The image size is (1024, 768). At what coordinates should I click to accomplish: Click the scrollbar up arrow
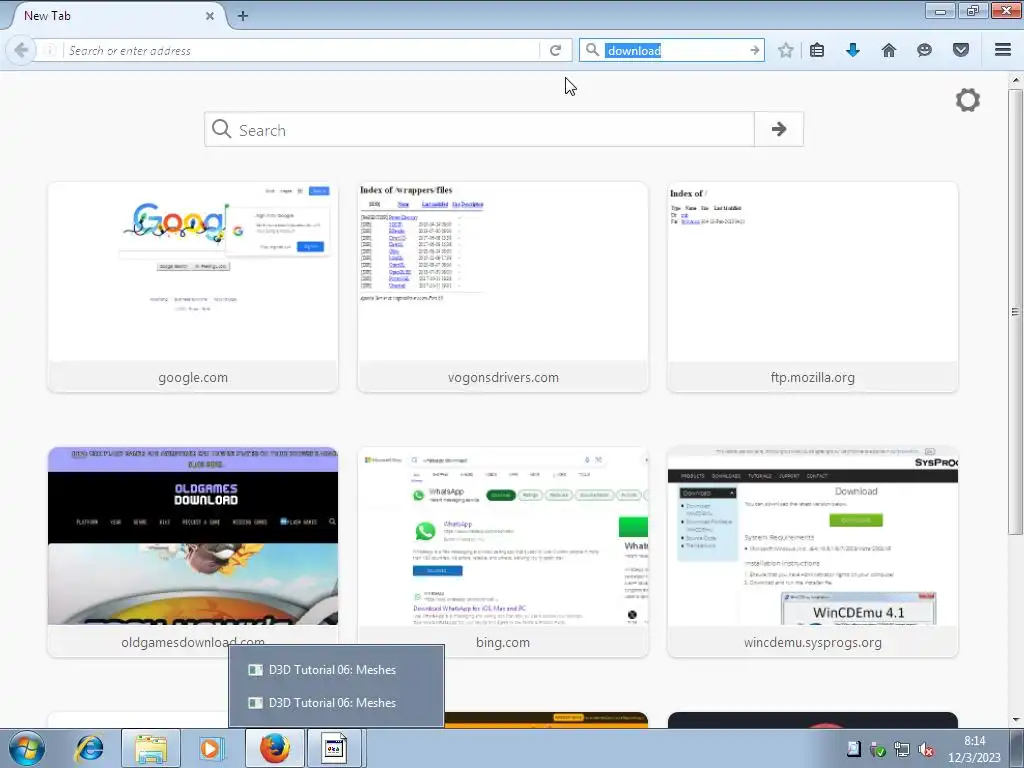point(1015,80)
